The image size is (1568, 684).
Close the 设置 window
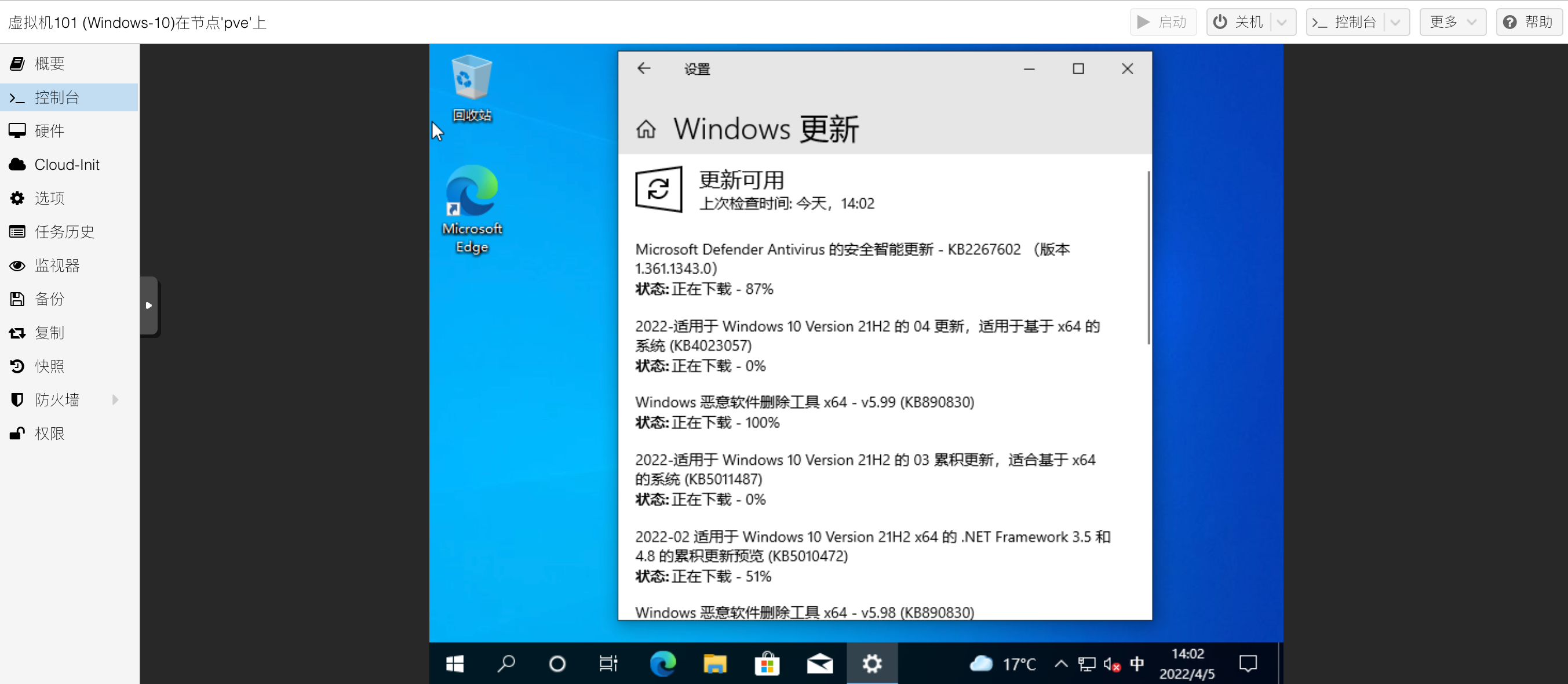[x=1127, y=69]
